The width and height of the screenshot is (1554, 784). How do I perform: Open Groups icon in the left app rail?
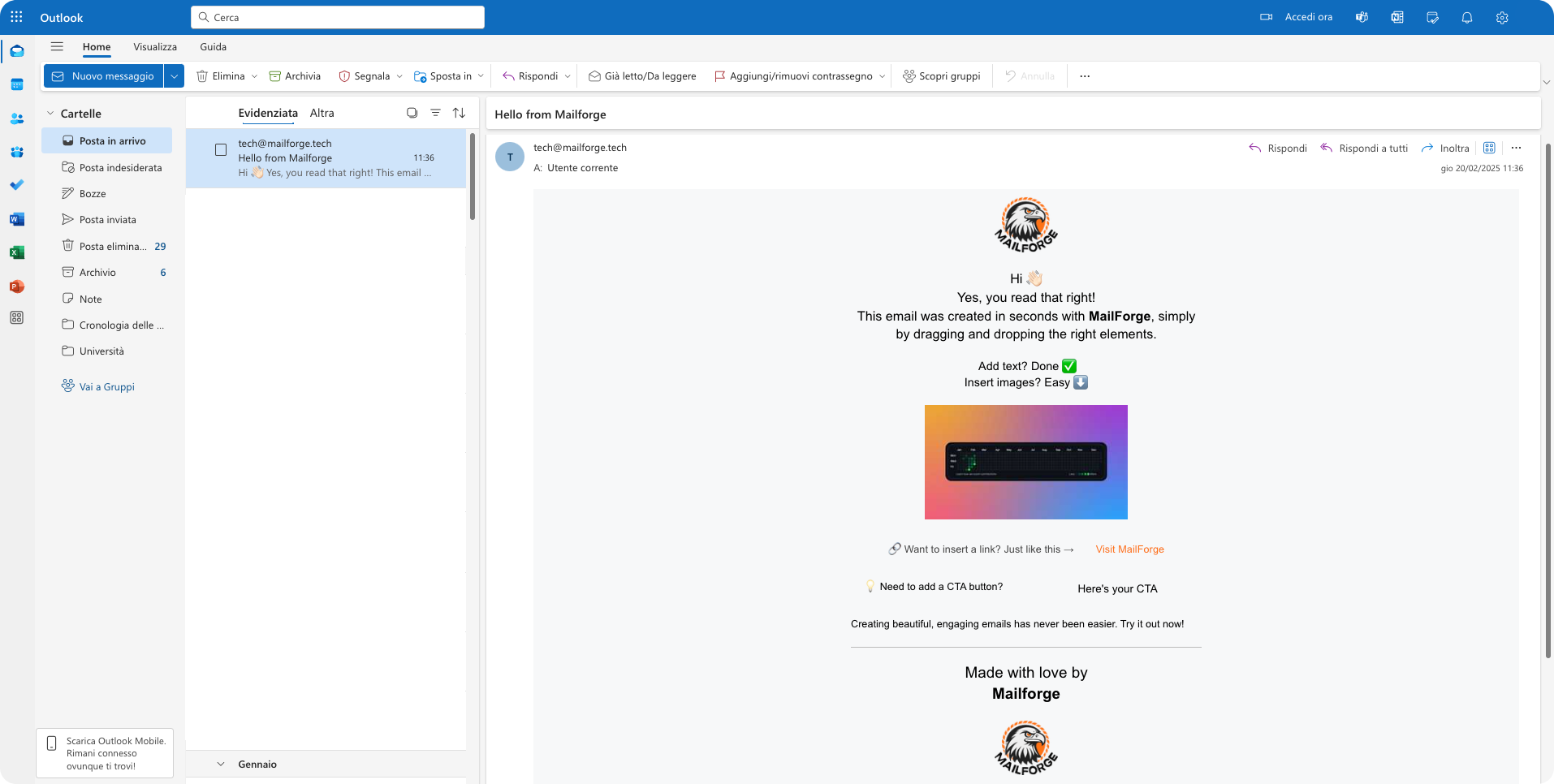point(17,152)
